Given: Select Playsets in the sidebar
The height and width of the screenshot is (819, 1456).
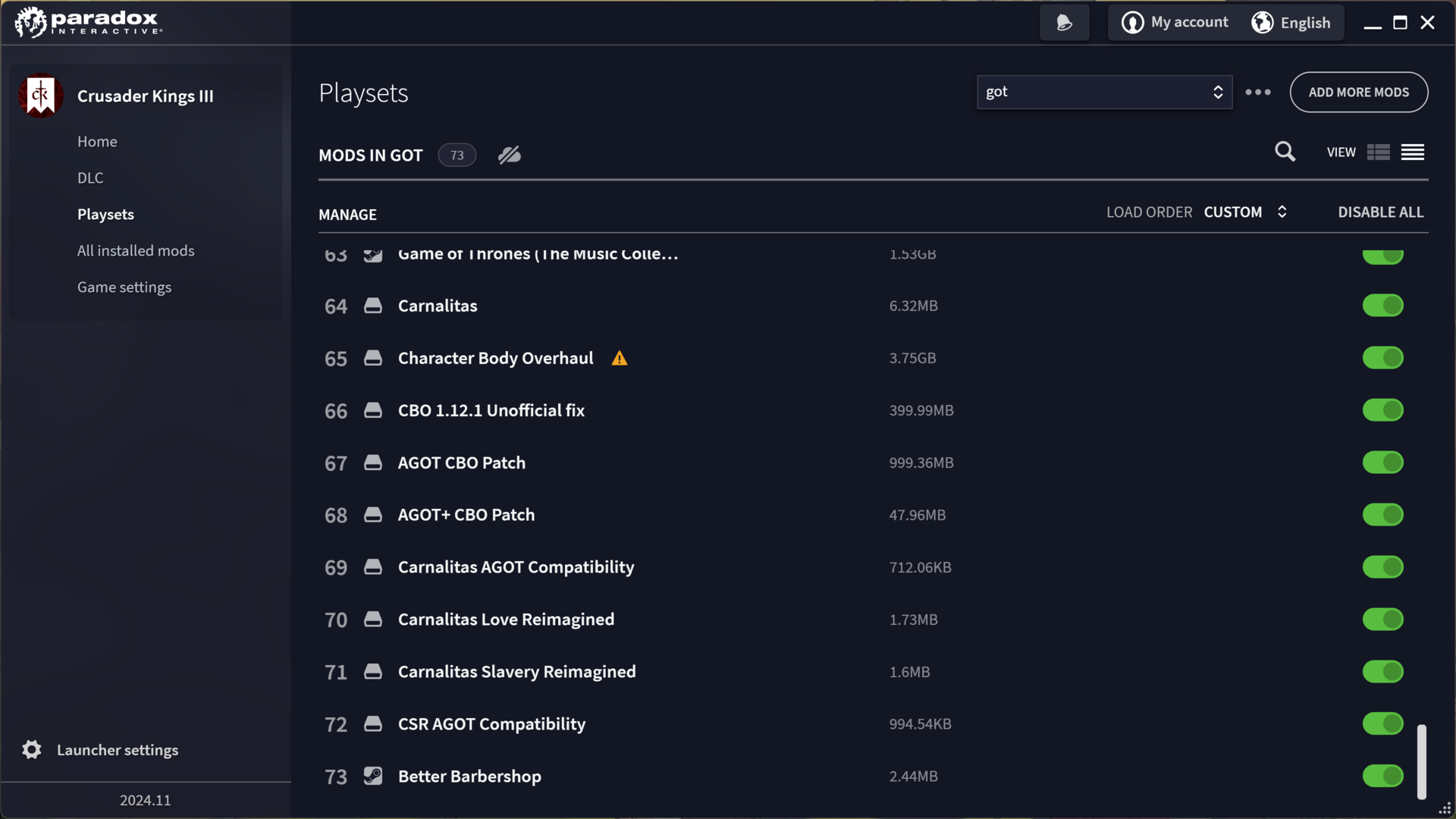Looking at the screenshot, I should 105,215.
